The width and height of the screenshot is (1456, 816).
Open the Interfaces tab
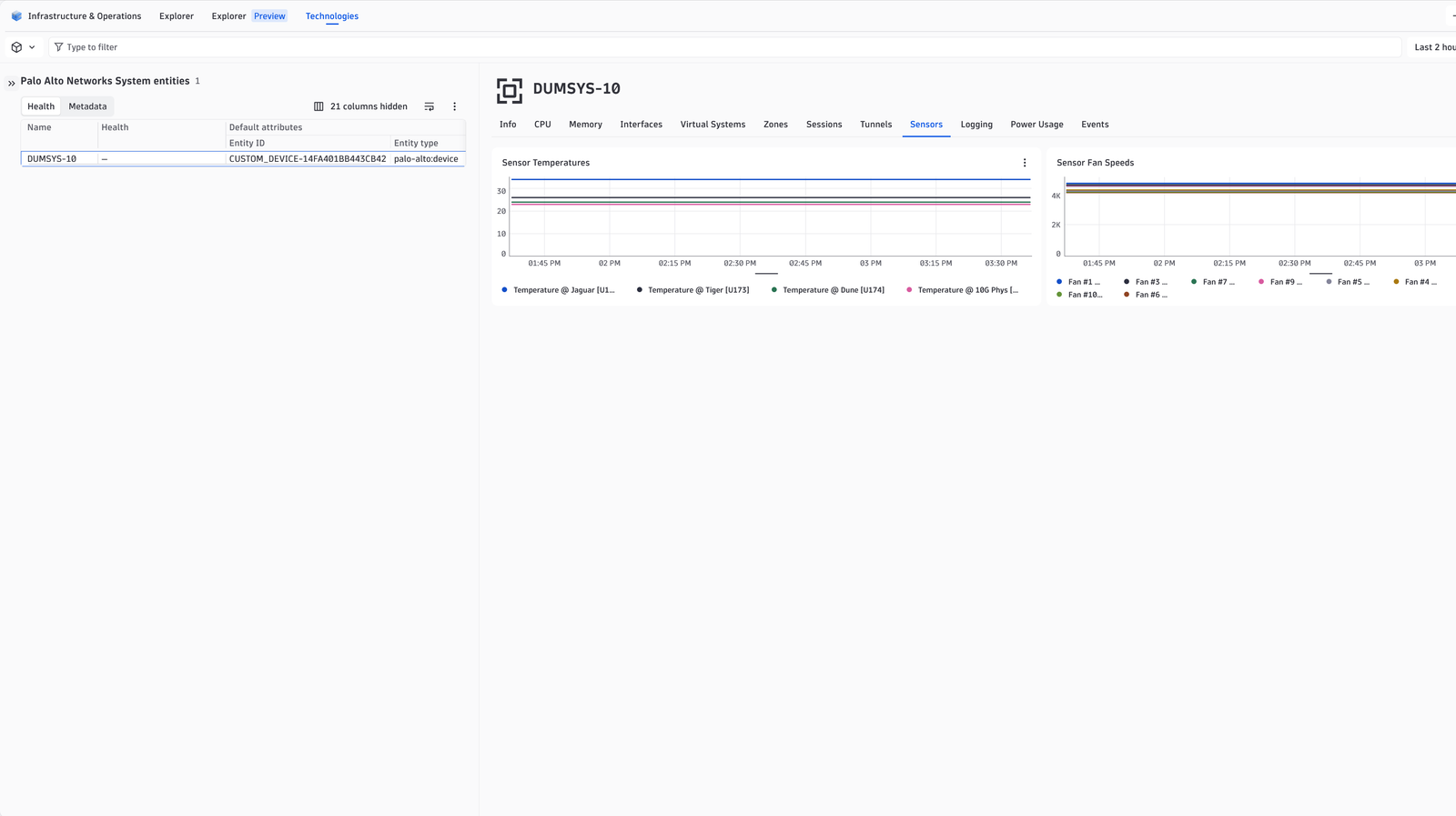(x=642, y=125)
